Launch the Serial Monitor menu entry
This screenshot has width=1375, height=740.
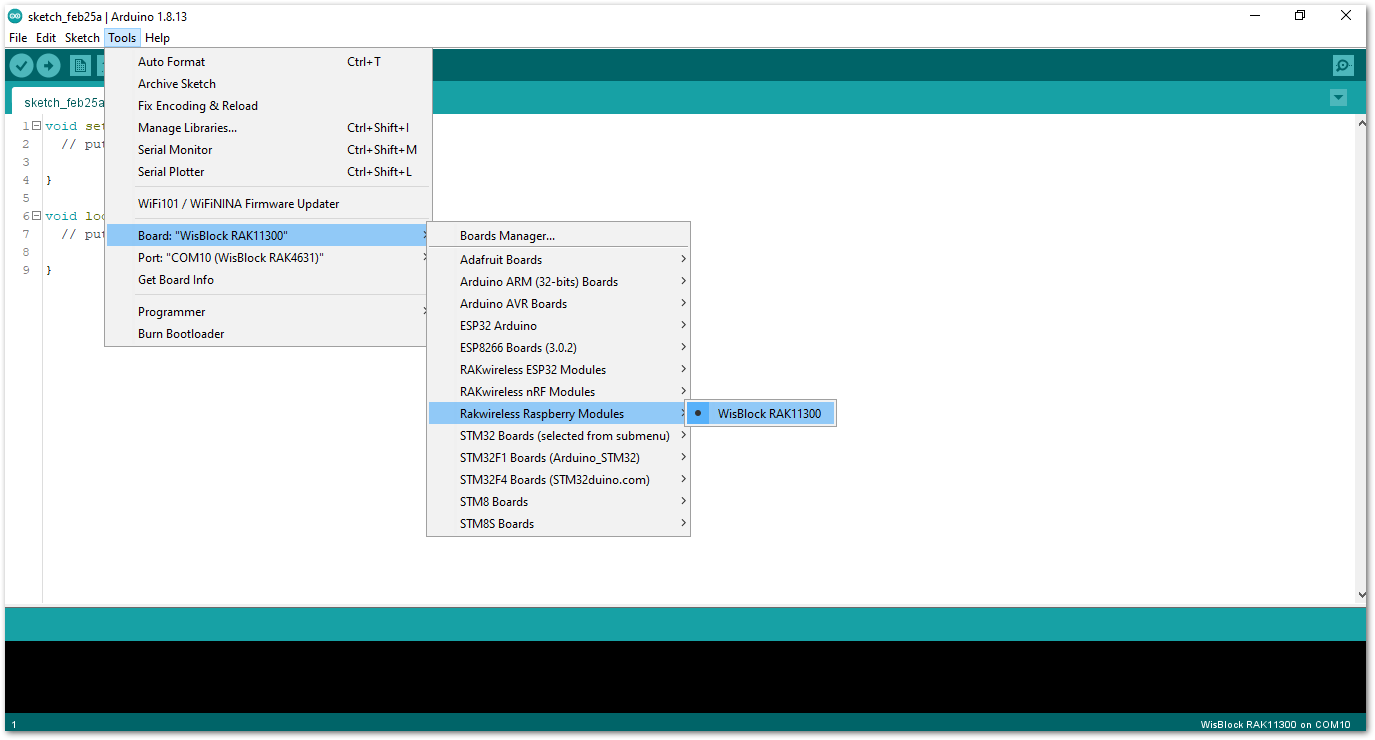pos(268,150)
